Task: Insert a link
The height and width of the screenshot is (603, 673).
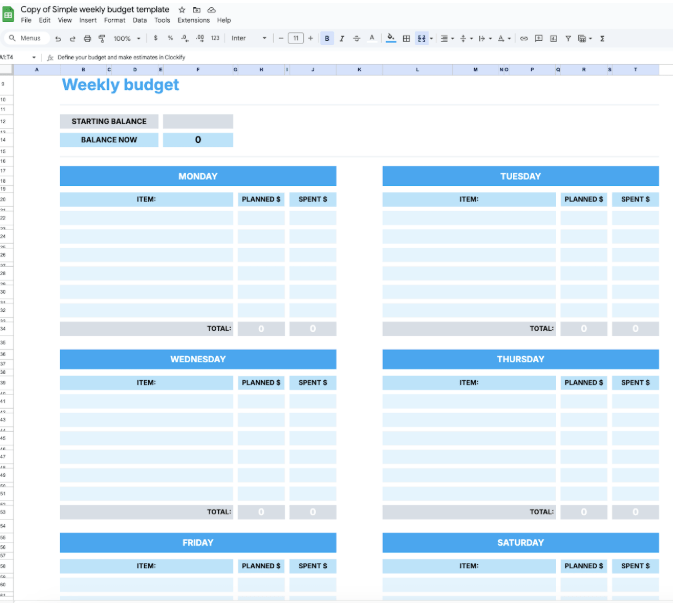Action: coord(524,39)
